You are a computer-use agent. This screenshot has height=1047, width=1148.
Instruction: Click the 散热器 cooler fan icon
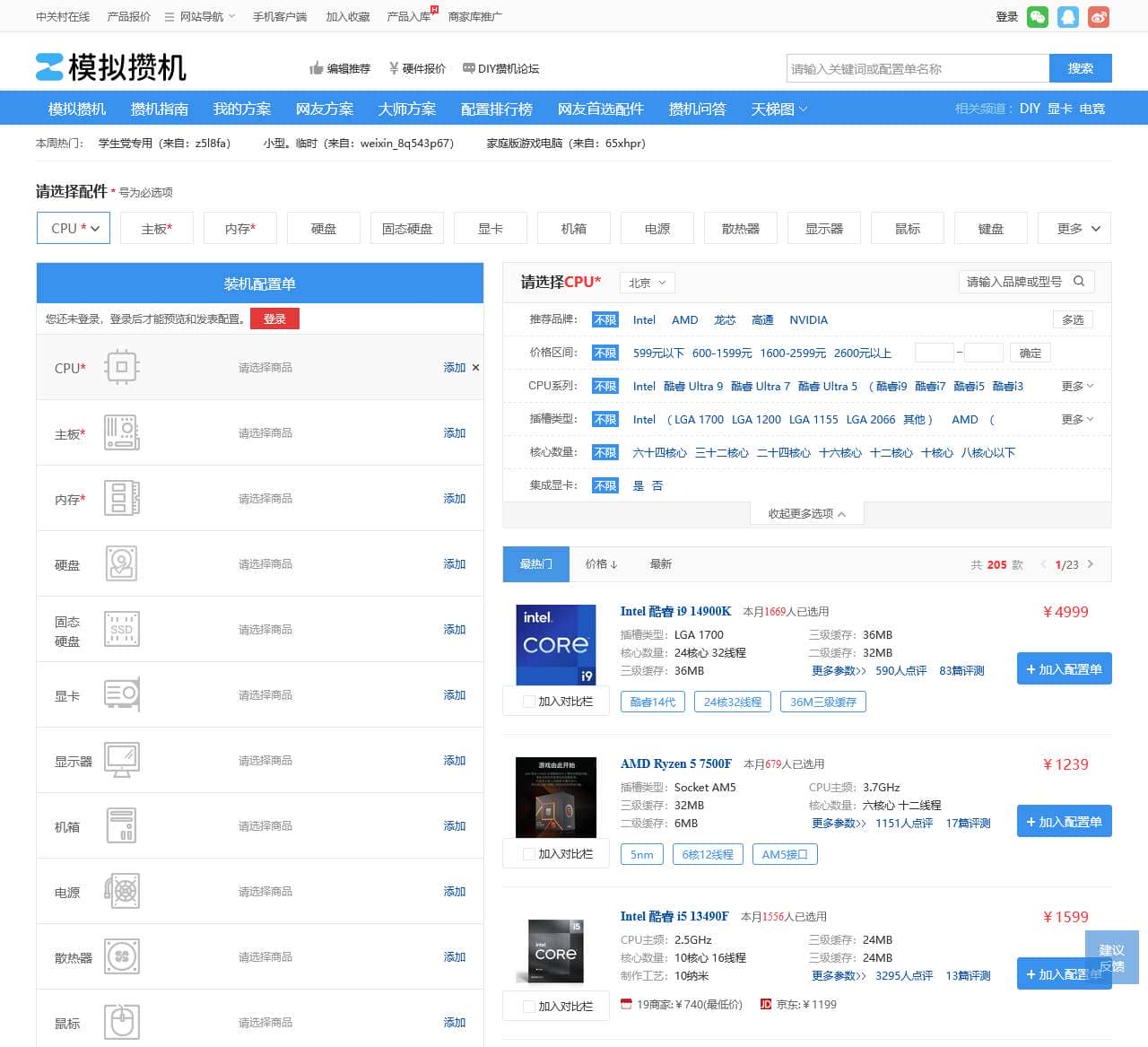coord(122,956)
